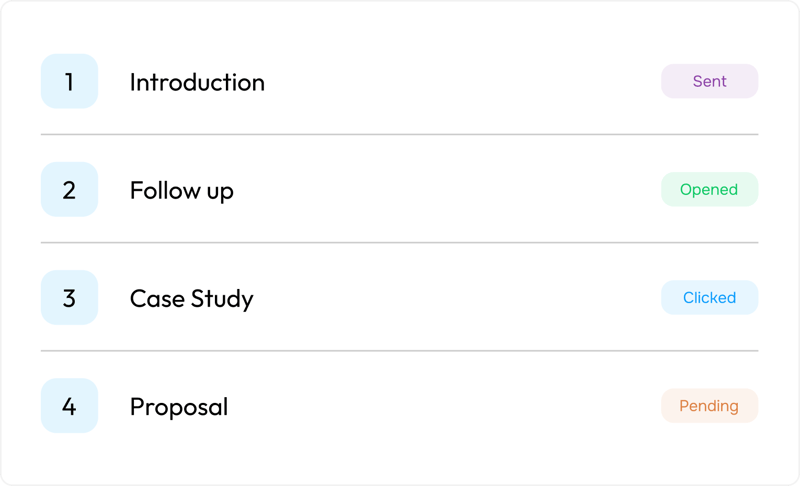Click the green Opened status badge

(x=709, y=189)
